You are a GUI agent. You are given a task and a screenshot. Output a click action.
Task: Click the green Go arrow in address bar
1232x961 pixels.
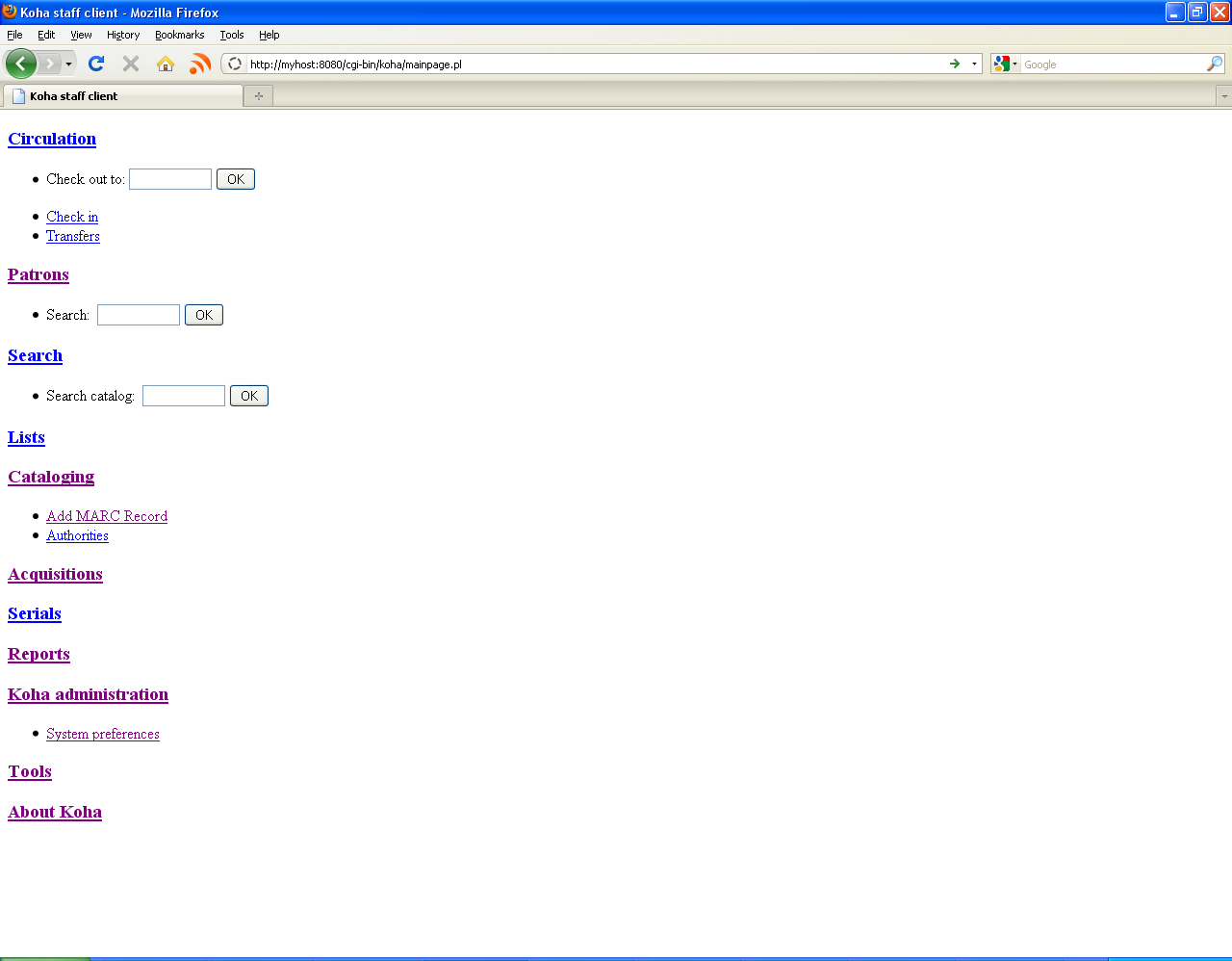955,64
